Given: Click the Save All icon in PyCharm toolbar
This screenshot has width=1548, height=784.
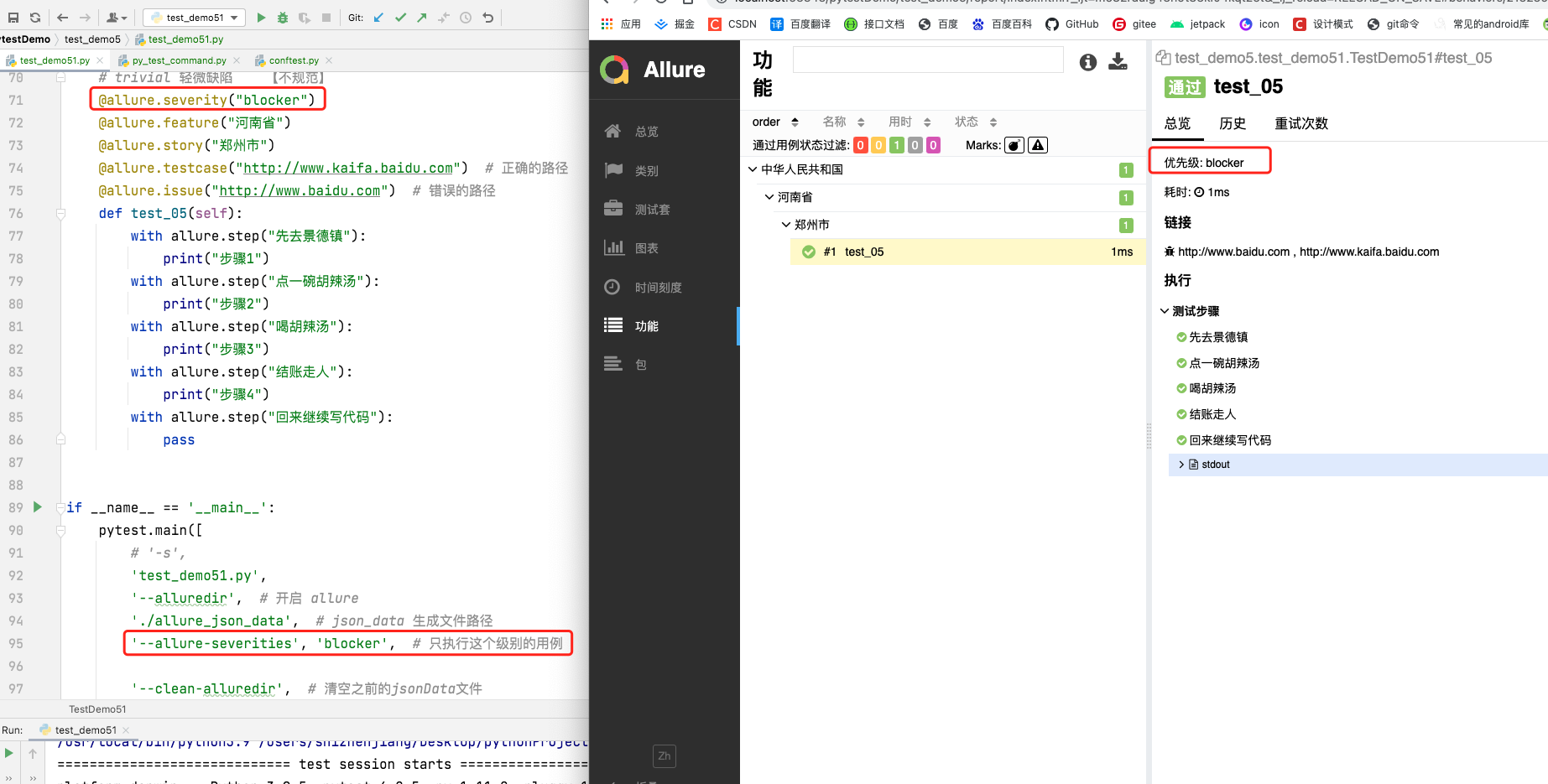Looking at the screenshot, I should (13, 17).
